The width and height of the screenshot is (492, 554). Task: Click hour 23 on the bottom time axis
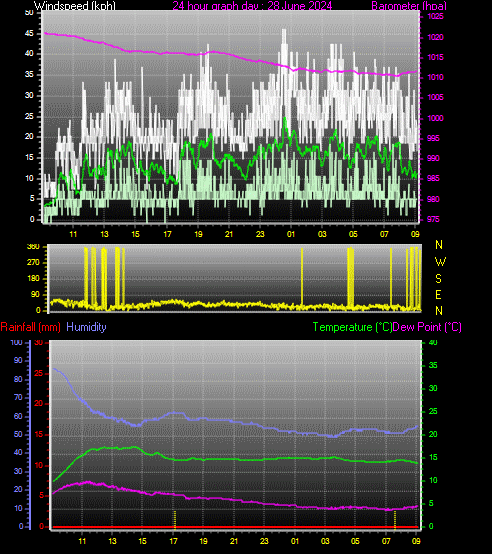(x=264, y=541)
